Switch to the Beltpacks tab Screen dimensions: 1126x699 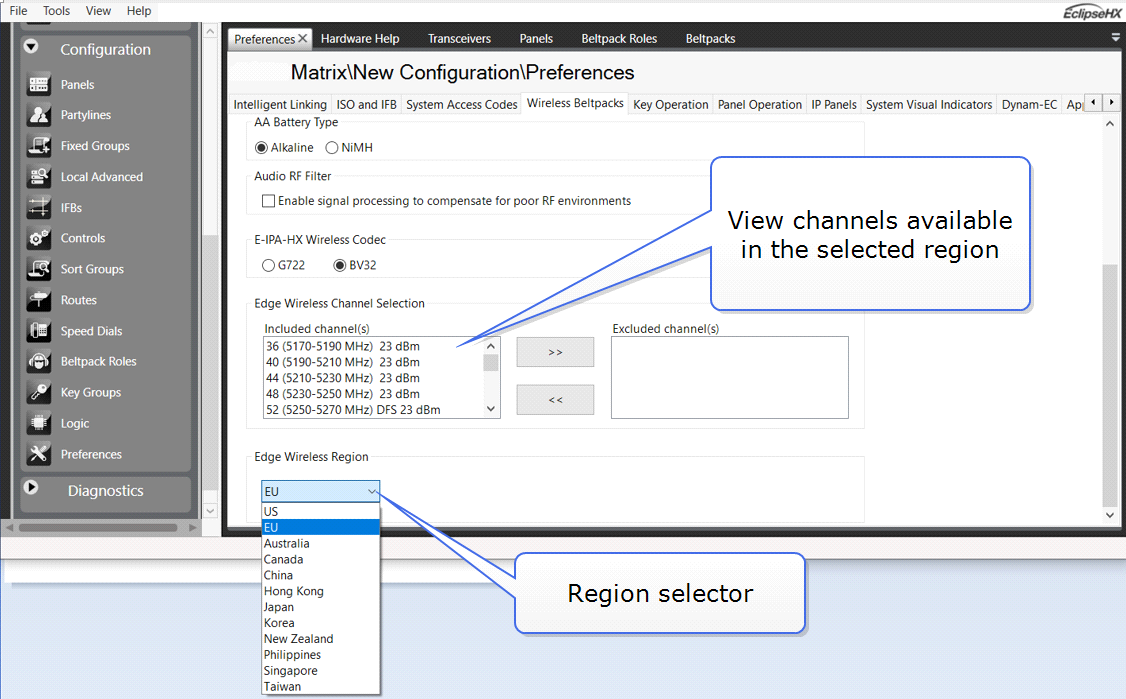point(710,39)
